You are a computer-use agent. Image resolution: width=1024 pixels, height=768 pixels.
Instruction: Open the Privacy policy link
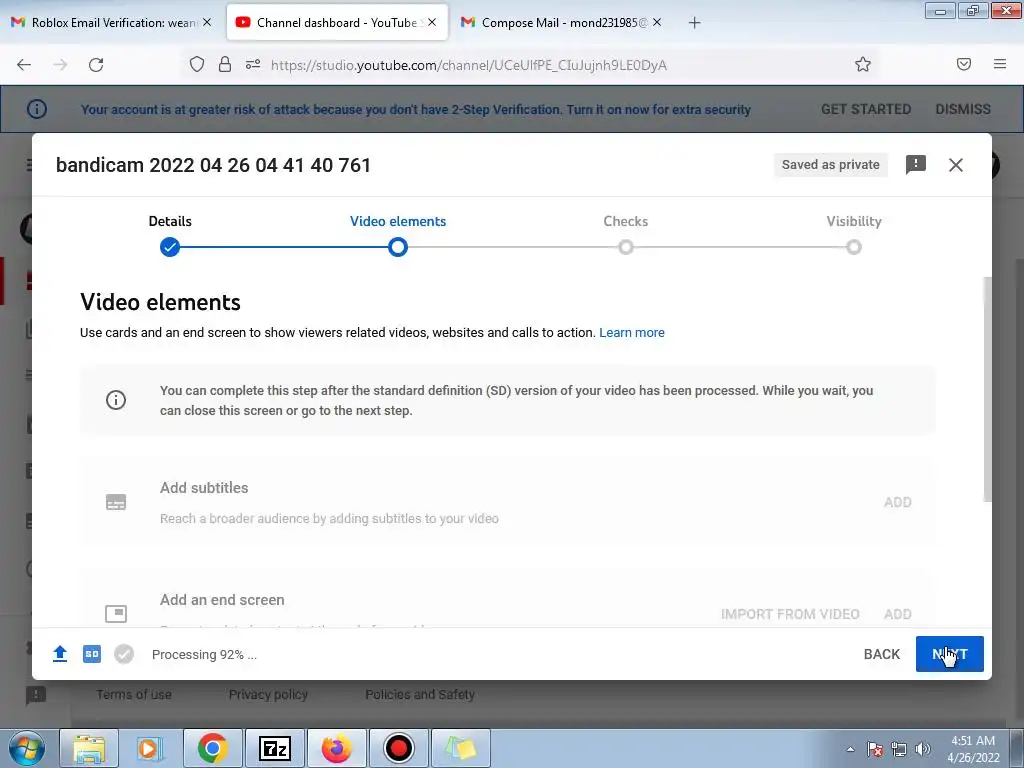point(268,694)
